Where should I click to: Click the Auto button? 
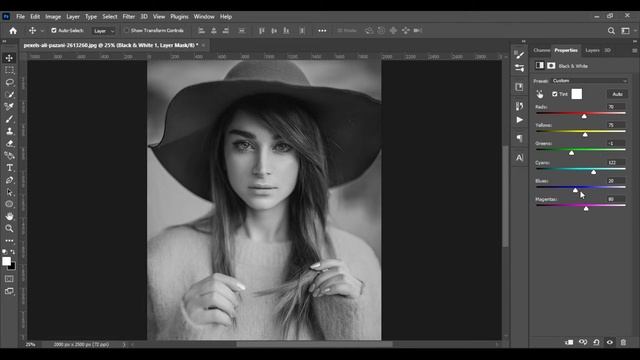tap(617, 94)
